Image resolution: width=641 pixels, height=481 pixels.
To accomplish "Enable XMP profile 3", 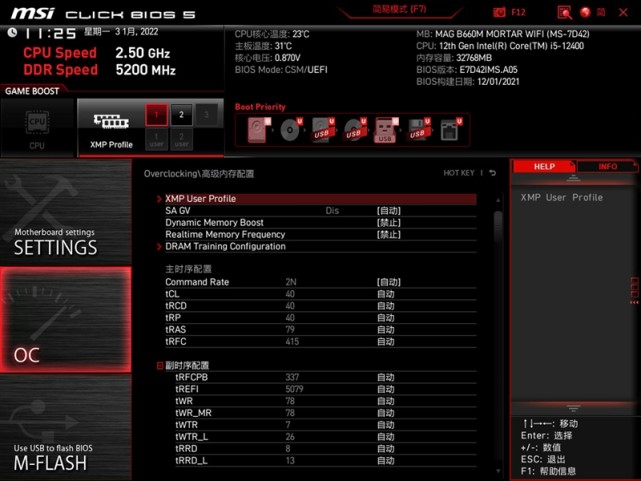I will click(x=206, y=115).
